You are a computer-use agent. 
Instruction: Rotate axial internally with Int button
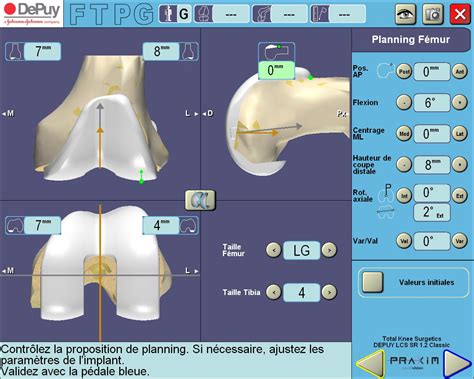(404, 196)
